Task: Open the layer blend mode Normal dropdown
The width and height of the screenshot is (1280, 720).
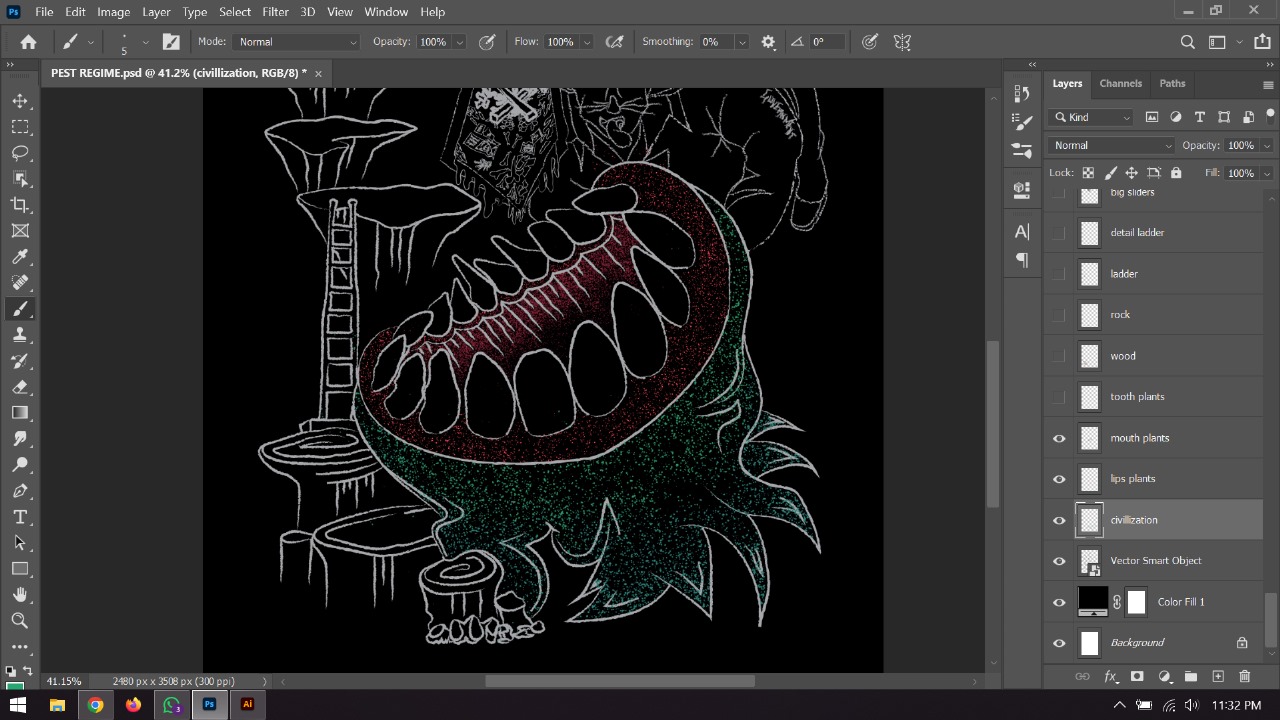Action: pos(1111,146)
